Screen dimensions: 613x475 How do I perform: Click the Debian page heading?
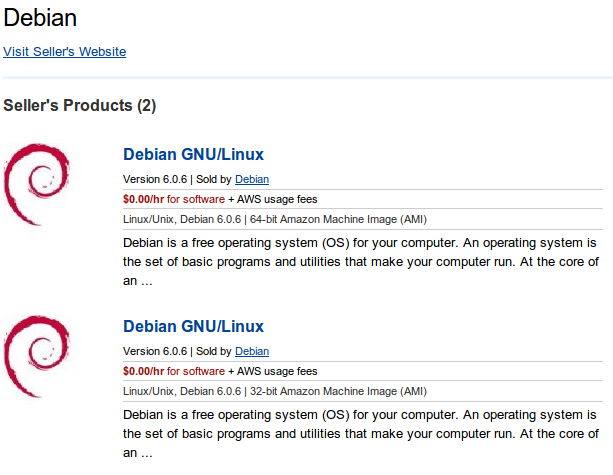pyautogui.click(x=41, y=18)
